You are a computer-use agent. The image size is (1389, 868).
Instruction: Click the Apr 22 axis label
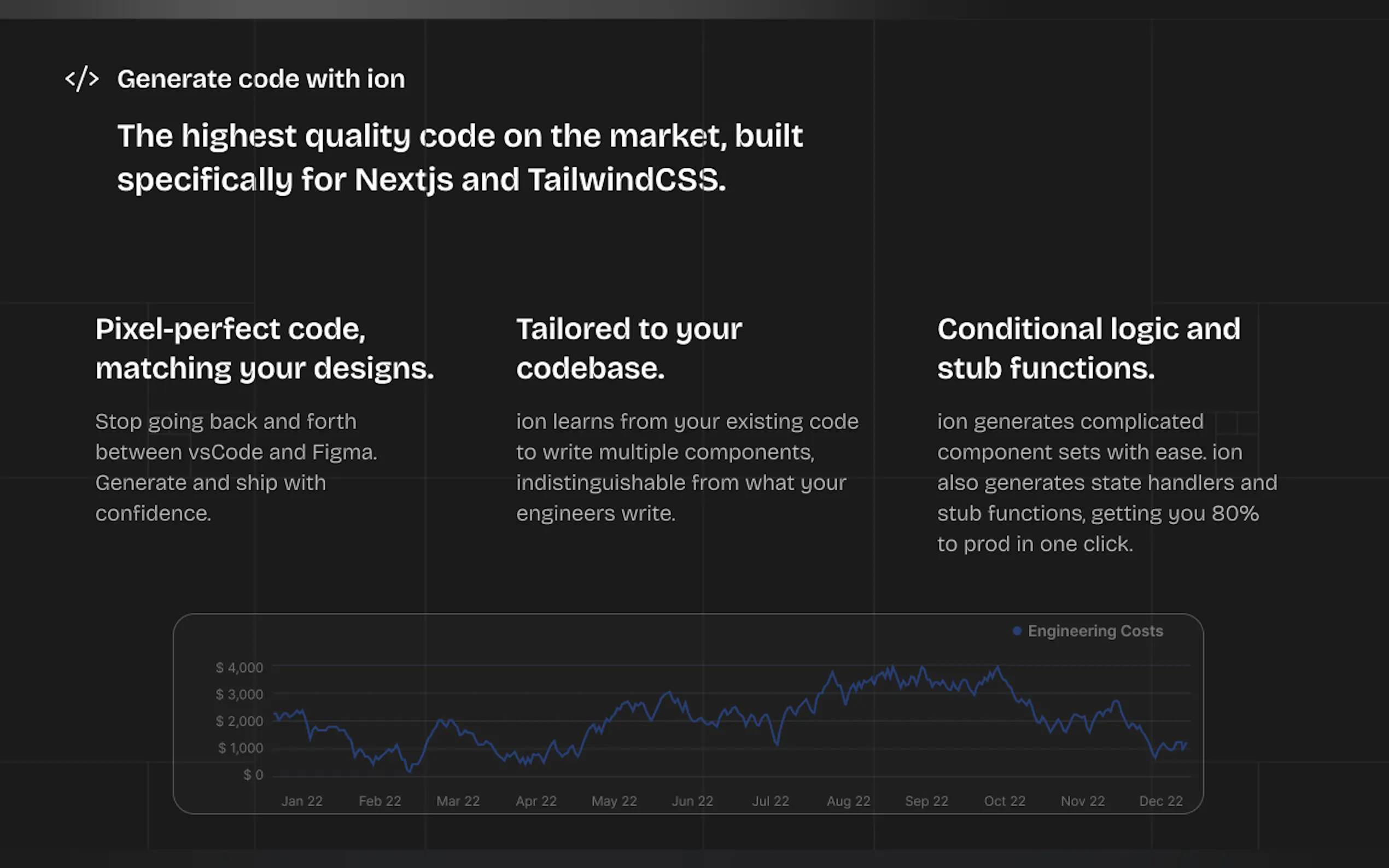tap(536, 801)
